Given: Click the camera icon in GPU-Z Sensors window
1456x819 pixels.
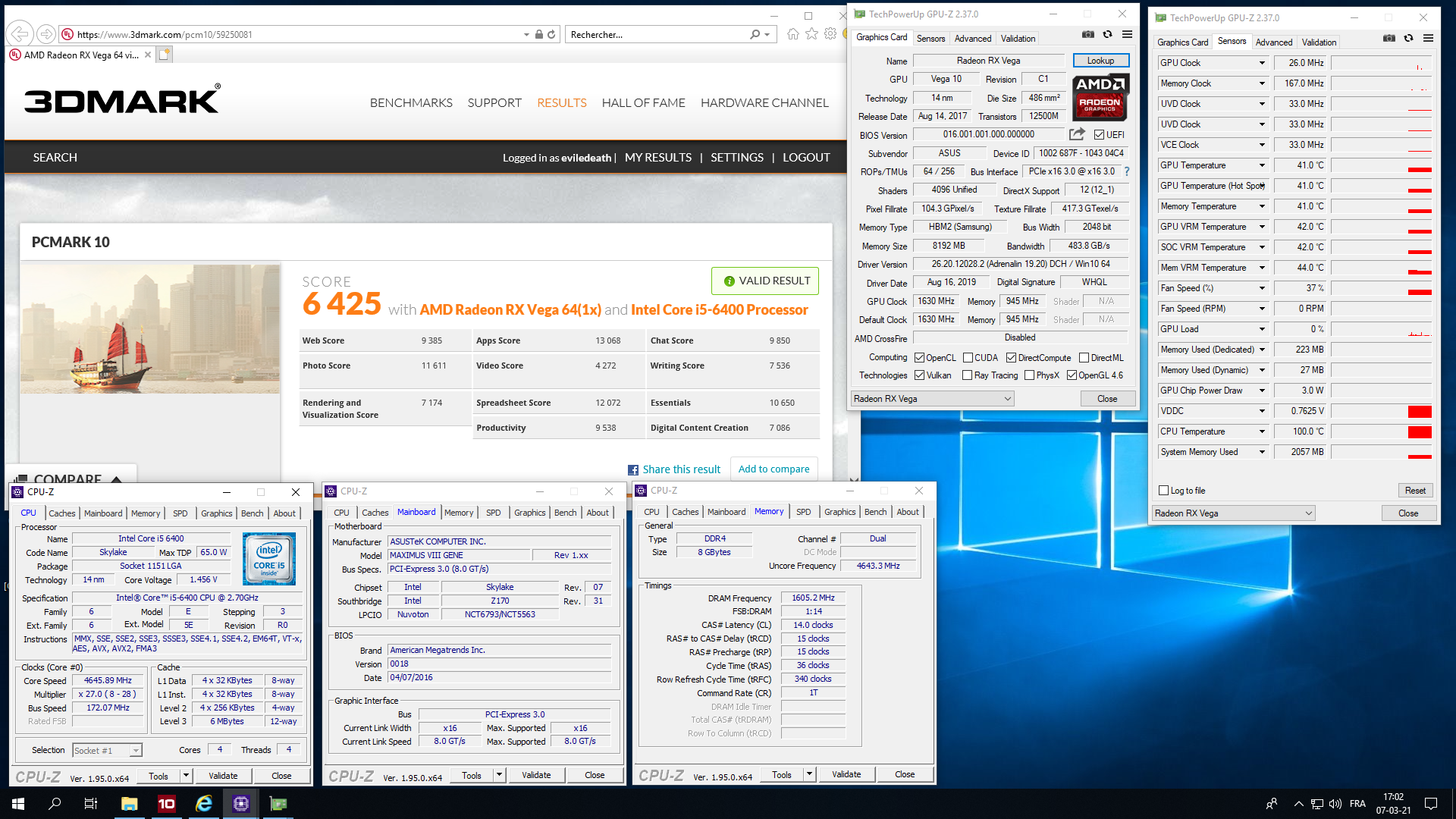Looking at the screenshot, I should coord(1389,39).
